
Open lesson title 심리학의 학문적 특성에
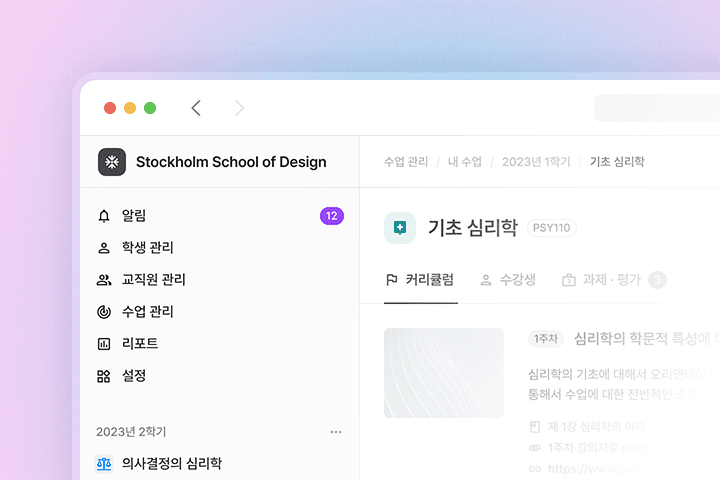point(643,339)
